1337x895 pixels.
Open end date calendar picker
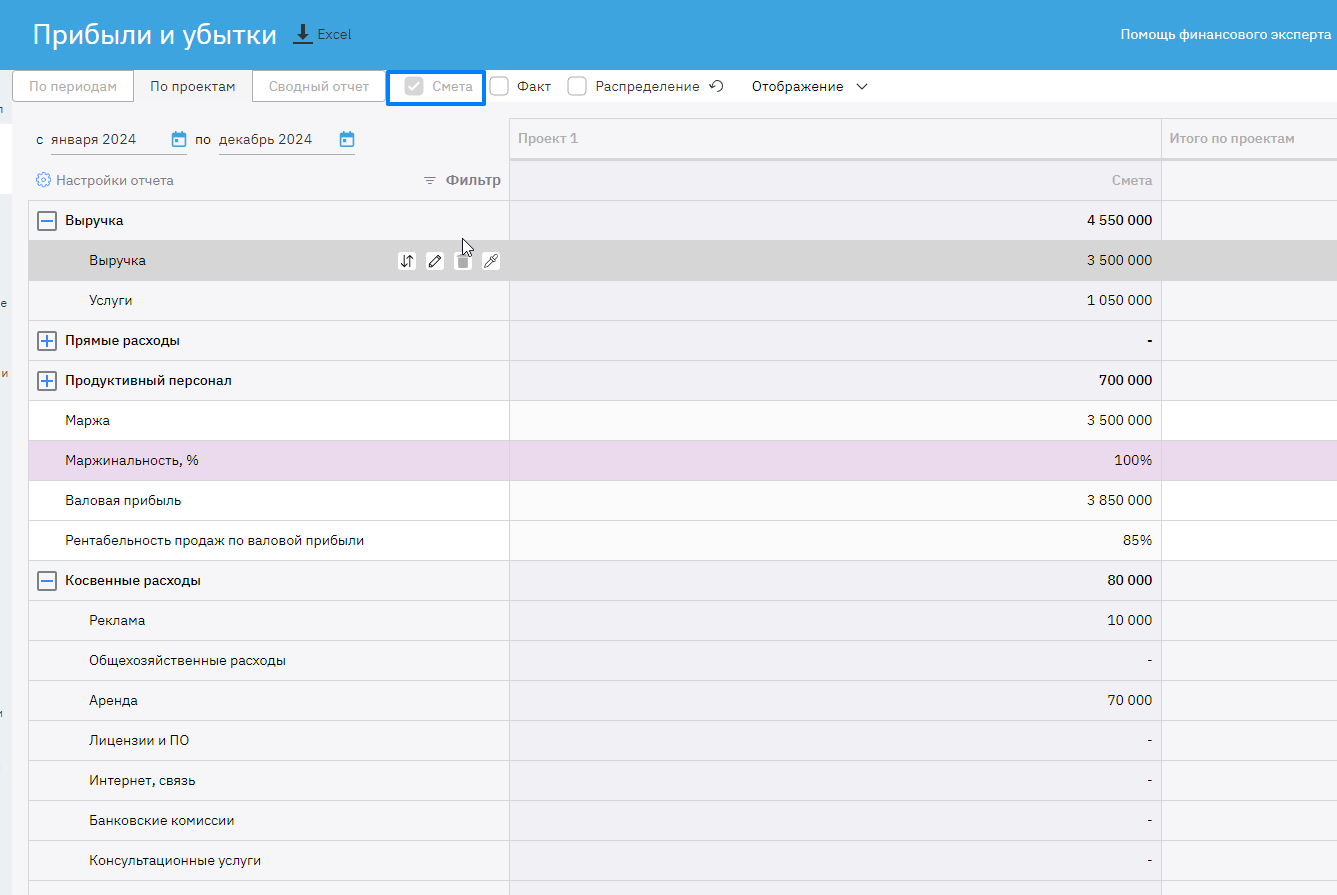[x=347, y=139]
